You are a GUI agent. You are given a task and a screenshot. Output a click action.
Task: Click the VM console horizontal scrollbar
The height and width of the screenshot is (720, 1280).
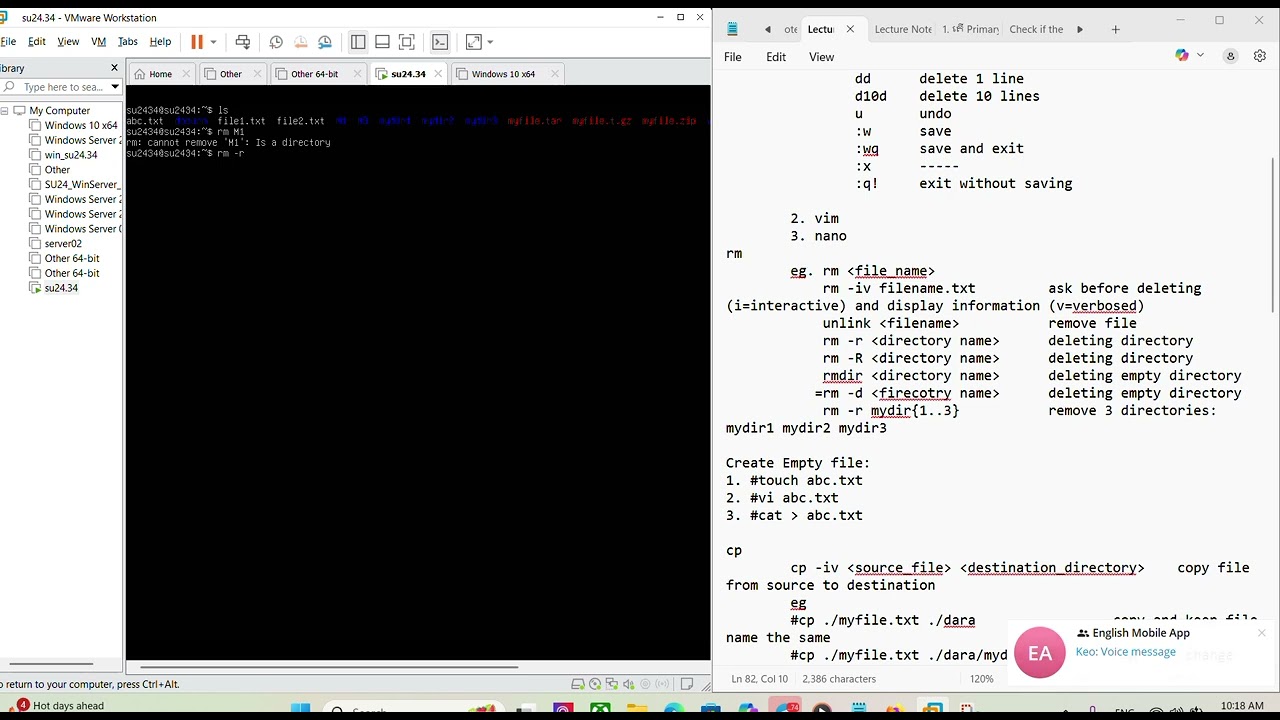[330, 667]
